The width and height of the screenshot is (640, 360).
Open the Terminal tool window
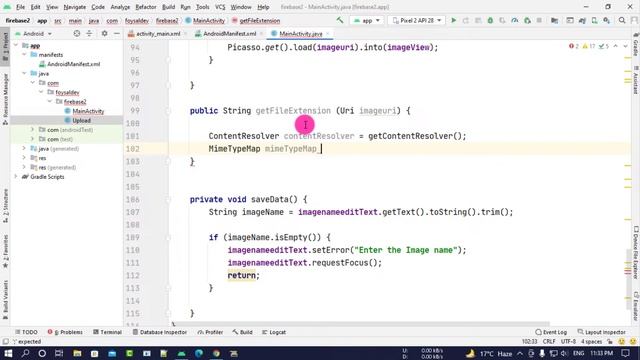pos(107,332)
